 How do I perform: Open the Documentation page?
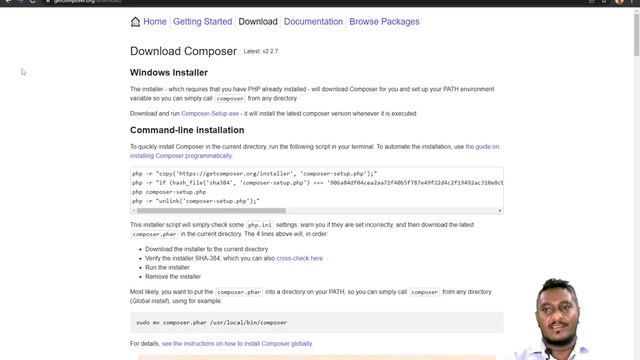pyautogui.click(x=313, y=22)
